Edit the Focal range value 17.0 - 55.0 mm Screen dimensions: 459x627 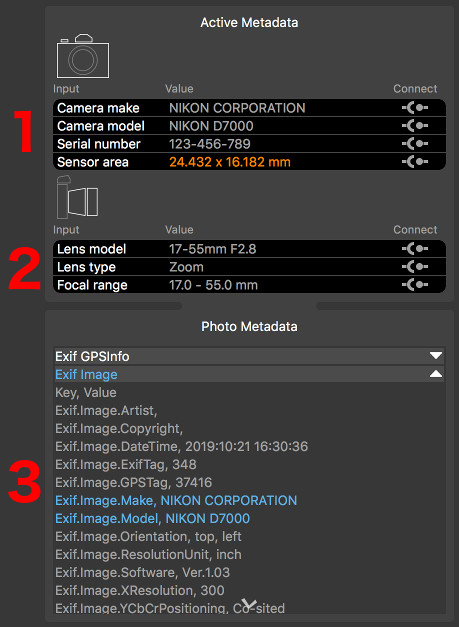click(214, 285)
